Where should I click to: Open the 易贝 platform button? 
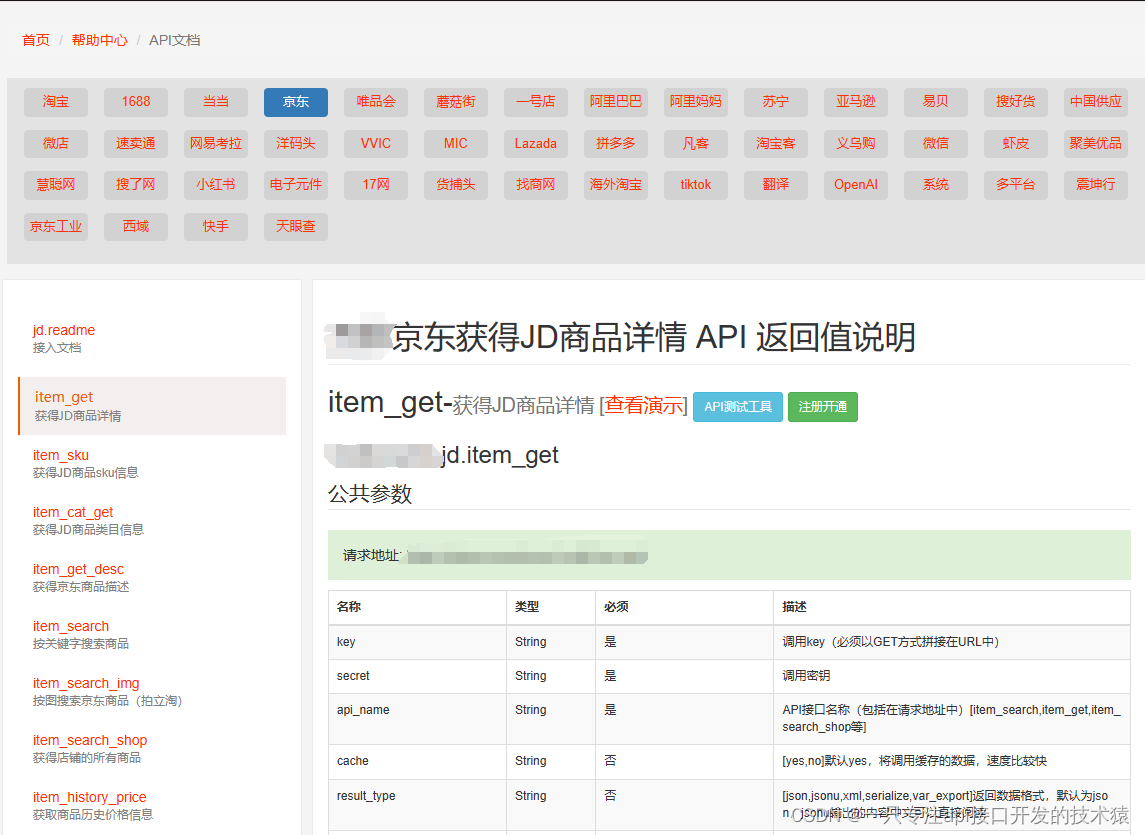[x=935, y=102]
